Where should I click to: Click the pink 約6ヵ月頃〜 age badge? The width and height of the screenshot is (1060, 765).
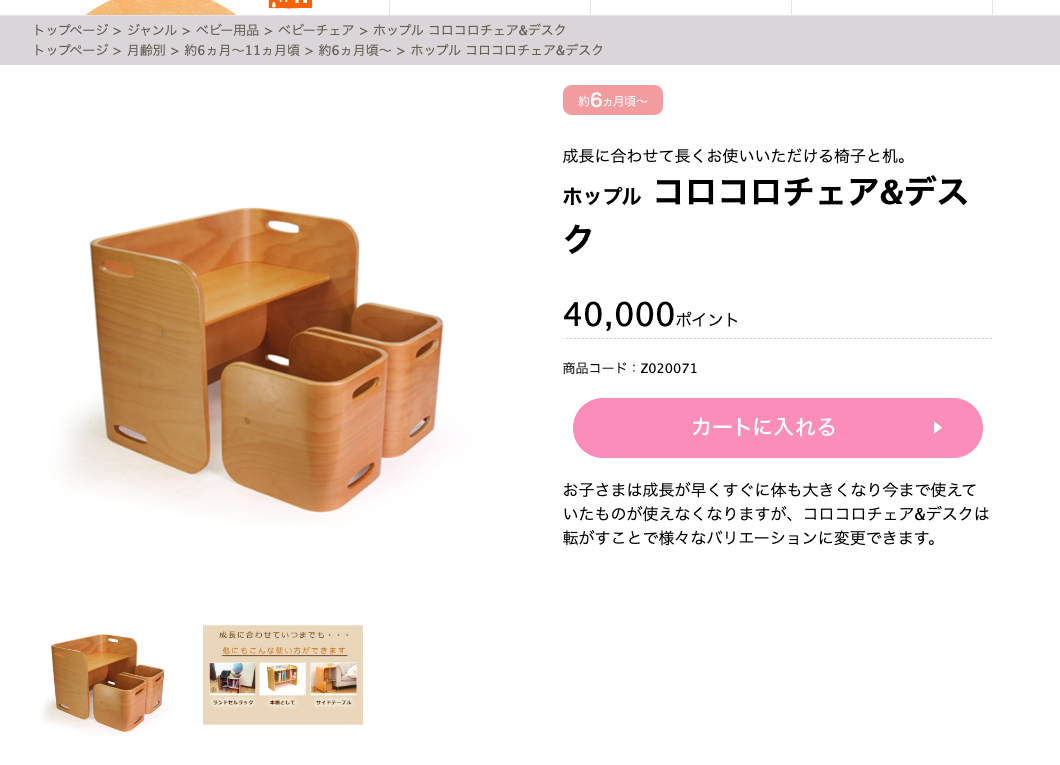pos(612,100)
